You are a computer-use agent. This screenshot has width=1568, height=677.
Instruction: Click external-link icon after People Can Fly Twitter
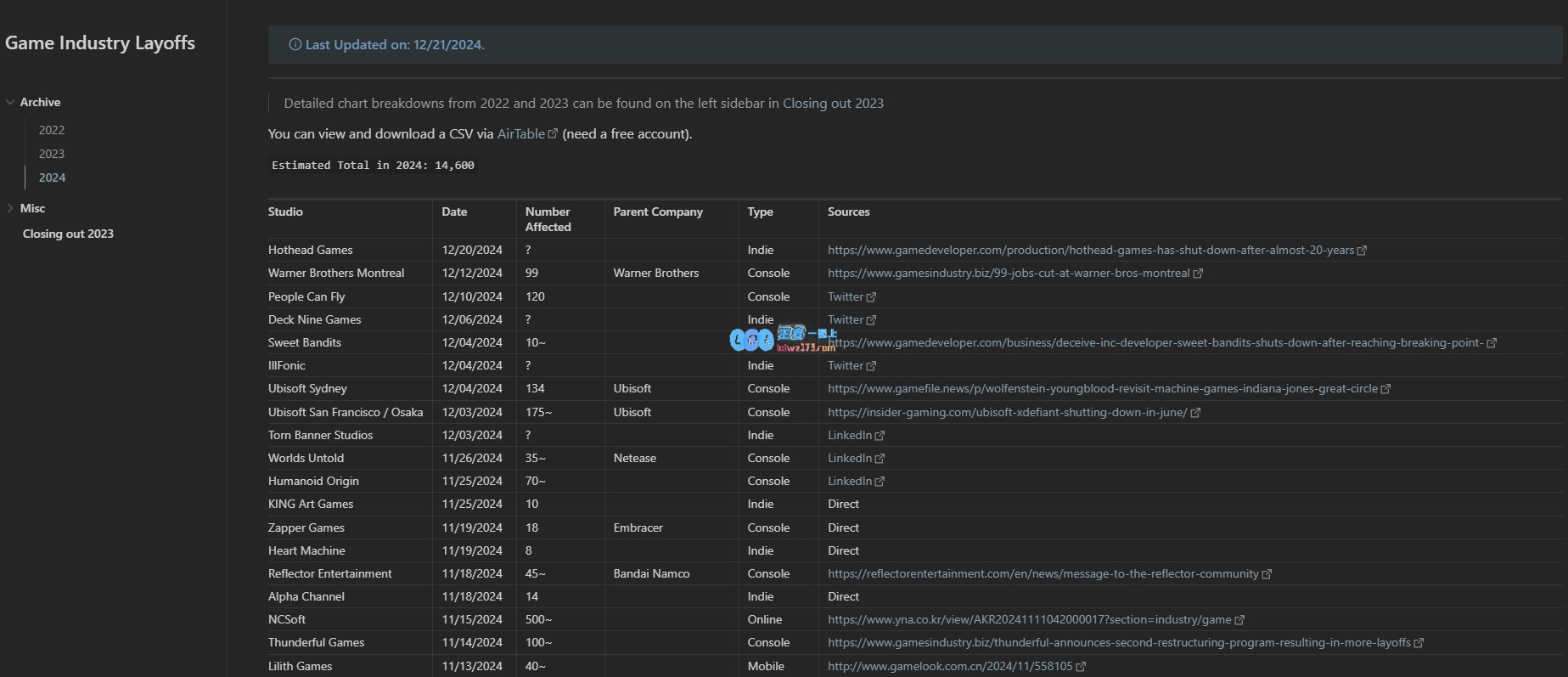pos(871,297)
